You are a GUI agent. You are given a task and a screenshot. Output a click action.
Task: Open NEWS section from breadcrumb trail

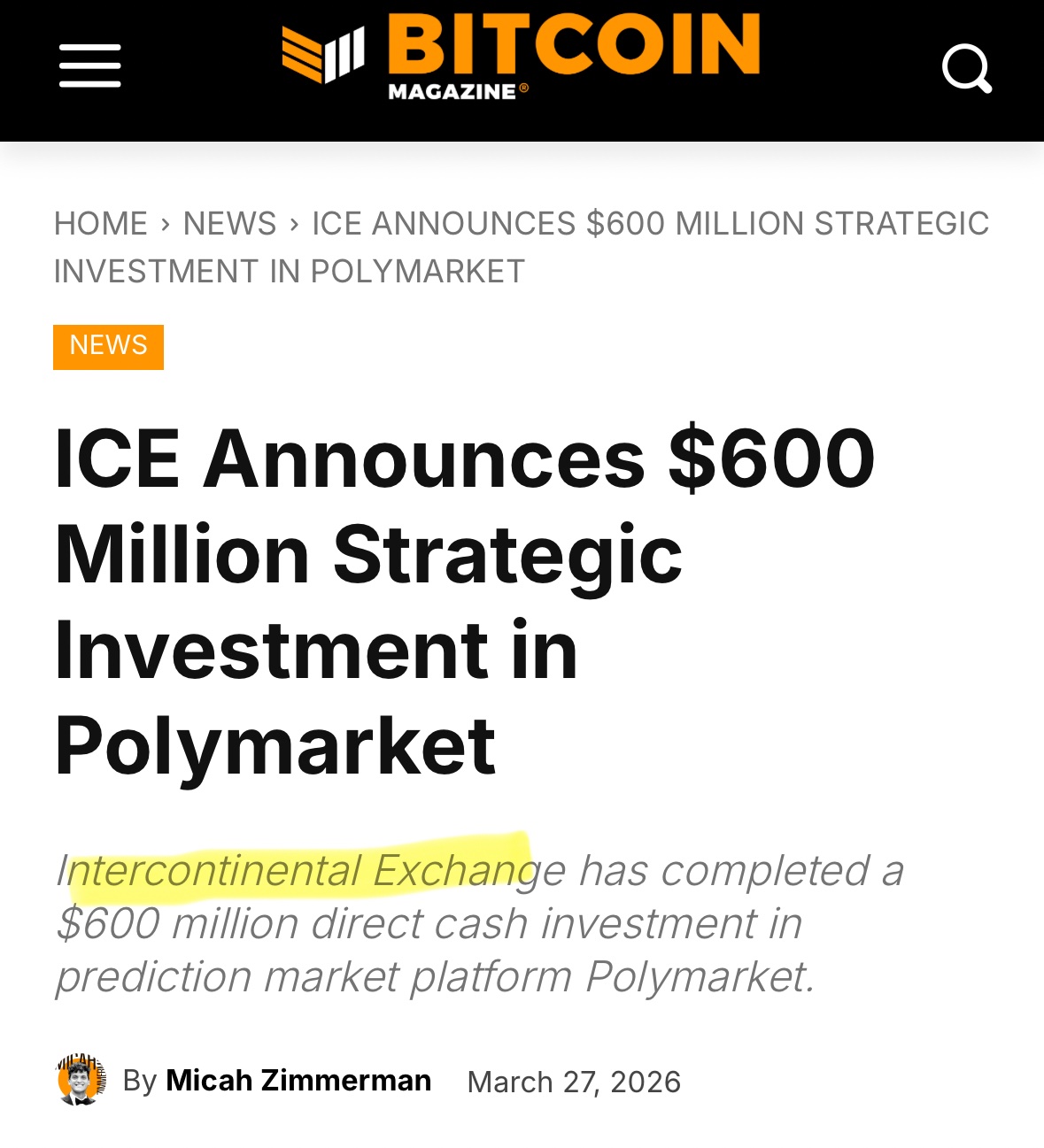(230, 224)
